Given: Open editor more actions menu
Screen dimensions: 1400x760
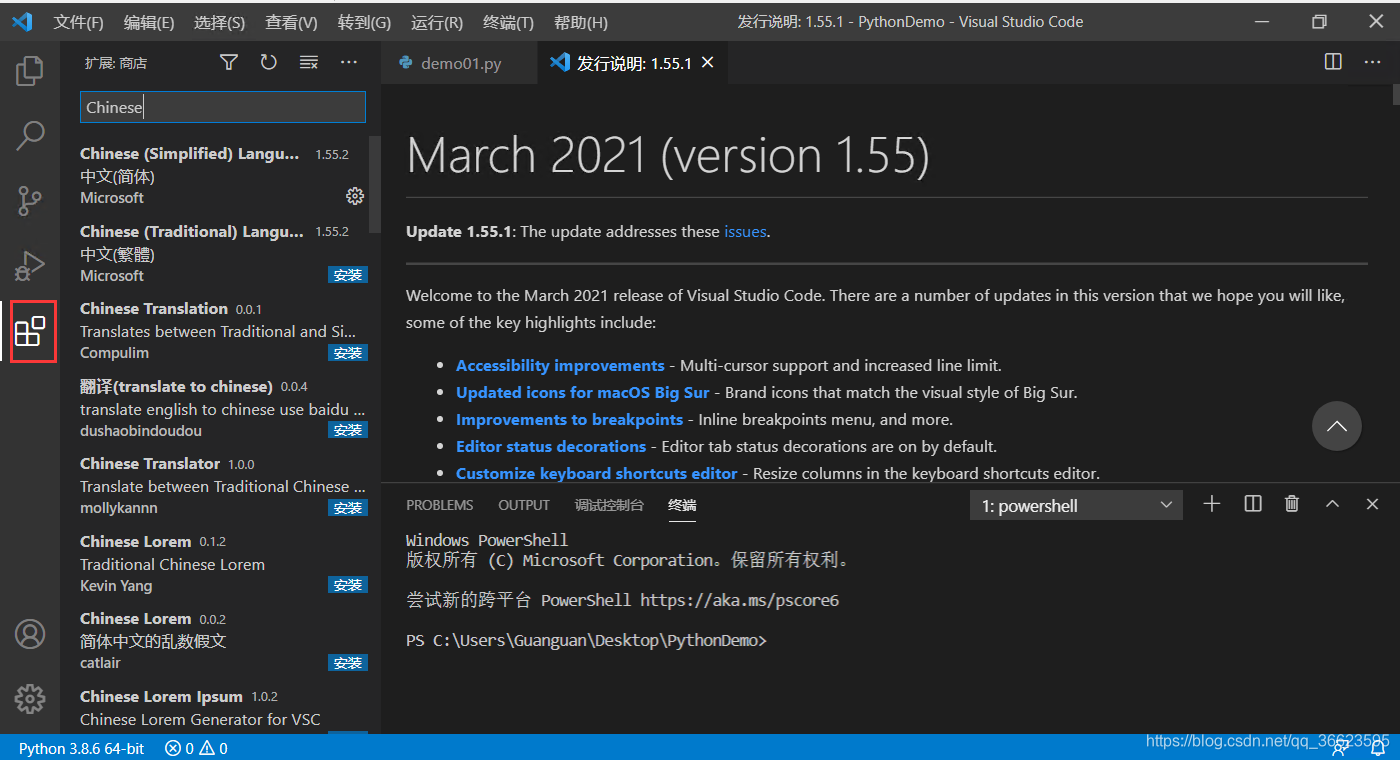Looking at the screenshot, I should point(1372,62).
